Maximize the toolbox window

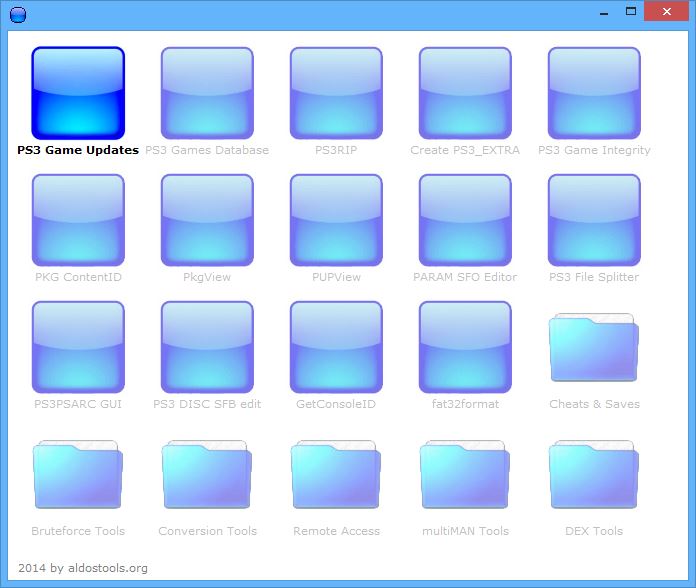tap(631, 12)
